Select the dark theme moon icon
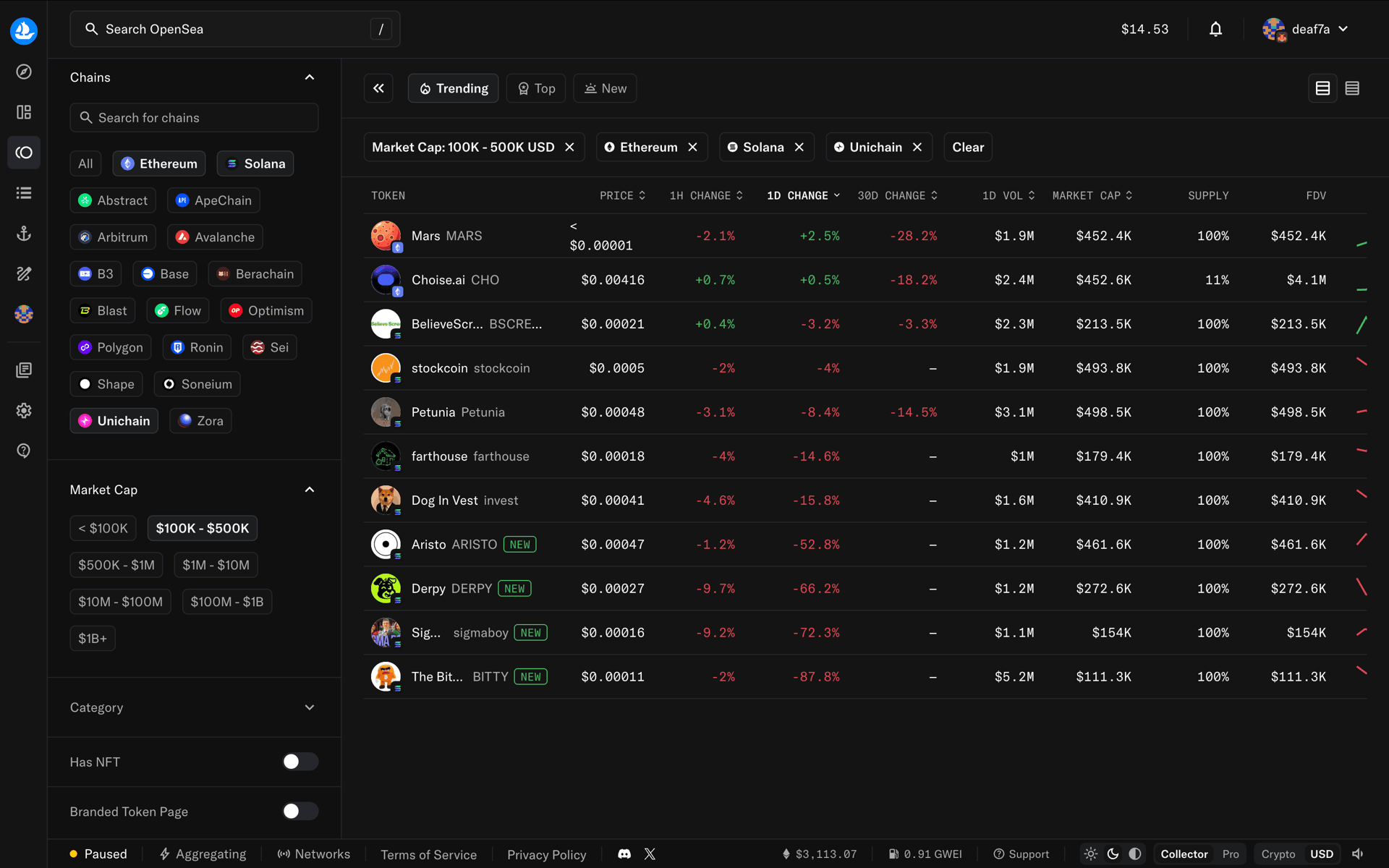Viewport: 1389px width, 868px height. (1113, 854)
